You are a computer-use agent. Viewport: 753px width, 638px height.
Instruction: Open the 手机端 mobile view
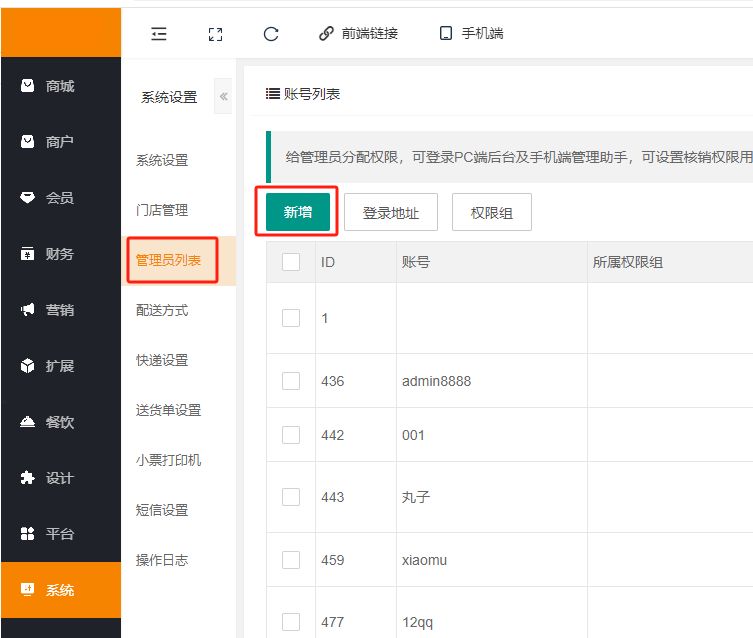471,33
